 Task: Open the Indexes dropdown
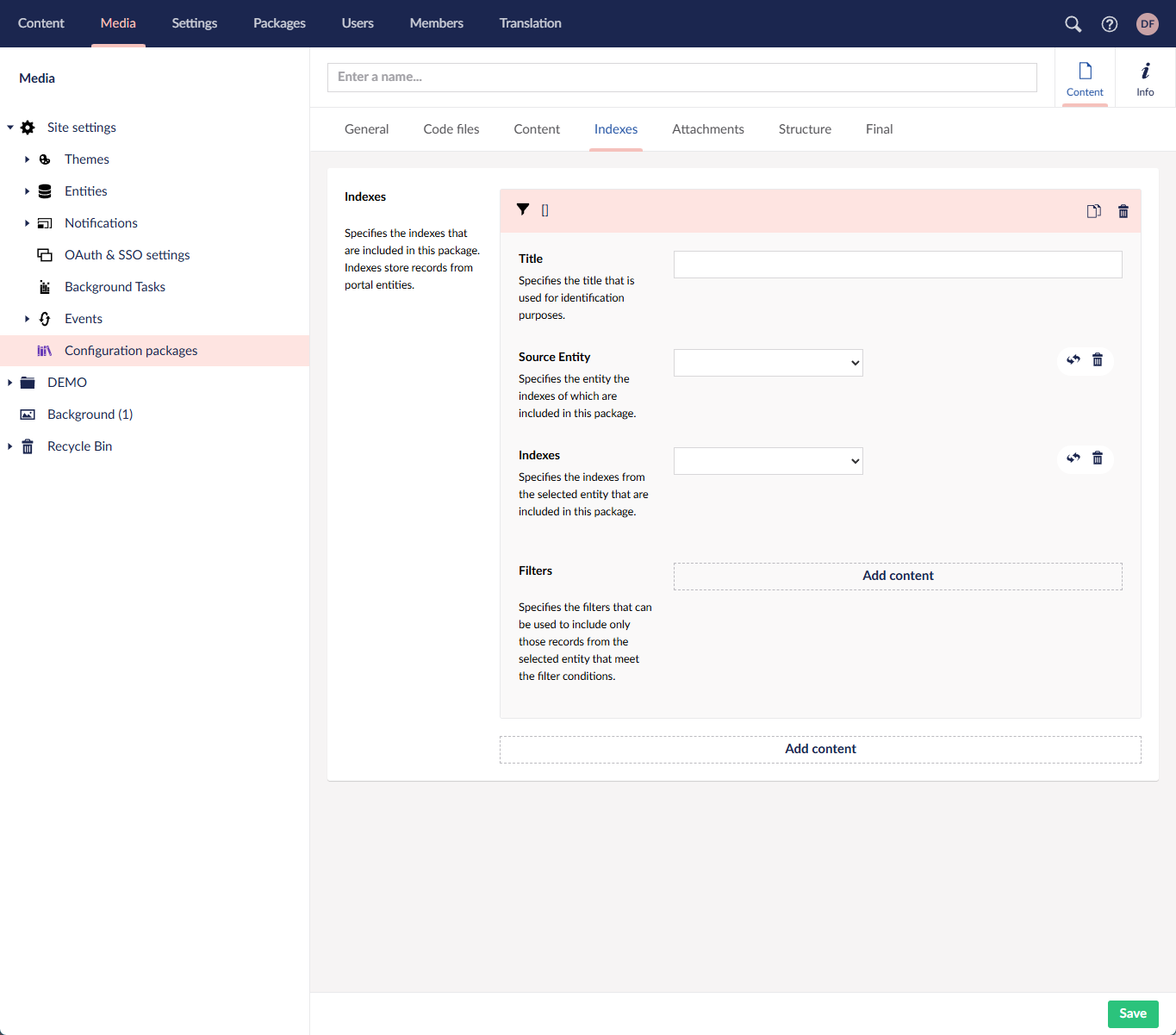pyautogui.click(x=768, y=461)
